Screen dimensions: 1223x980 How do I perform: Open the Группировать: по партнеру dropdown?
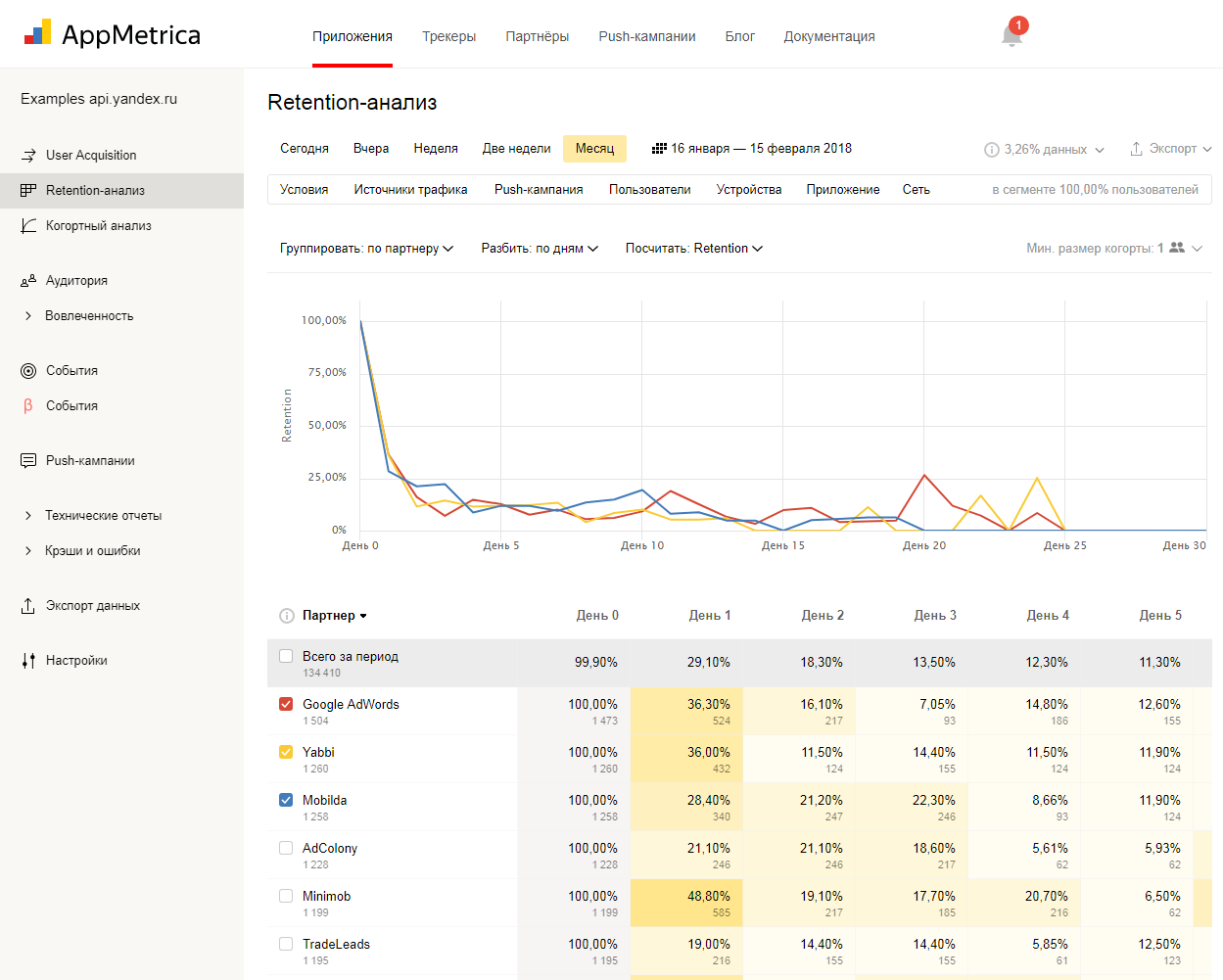point(366,249)
